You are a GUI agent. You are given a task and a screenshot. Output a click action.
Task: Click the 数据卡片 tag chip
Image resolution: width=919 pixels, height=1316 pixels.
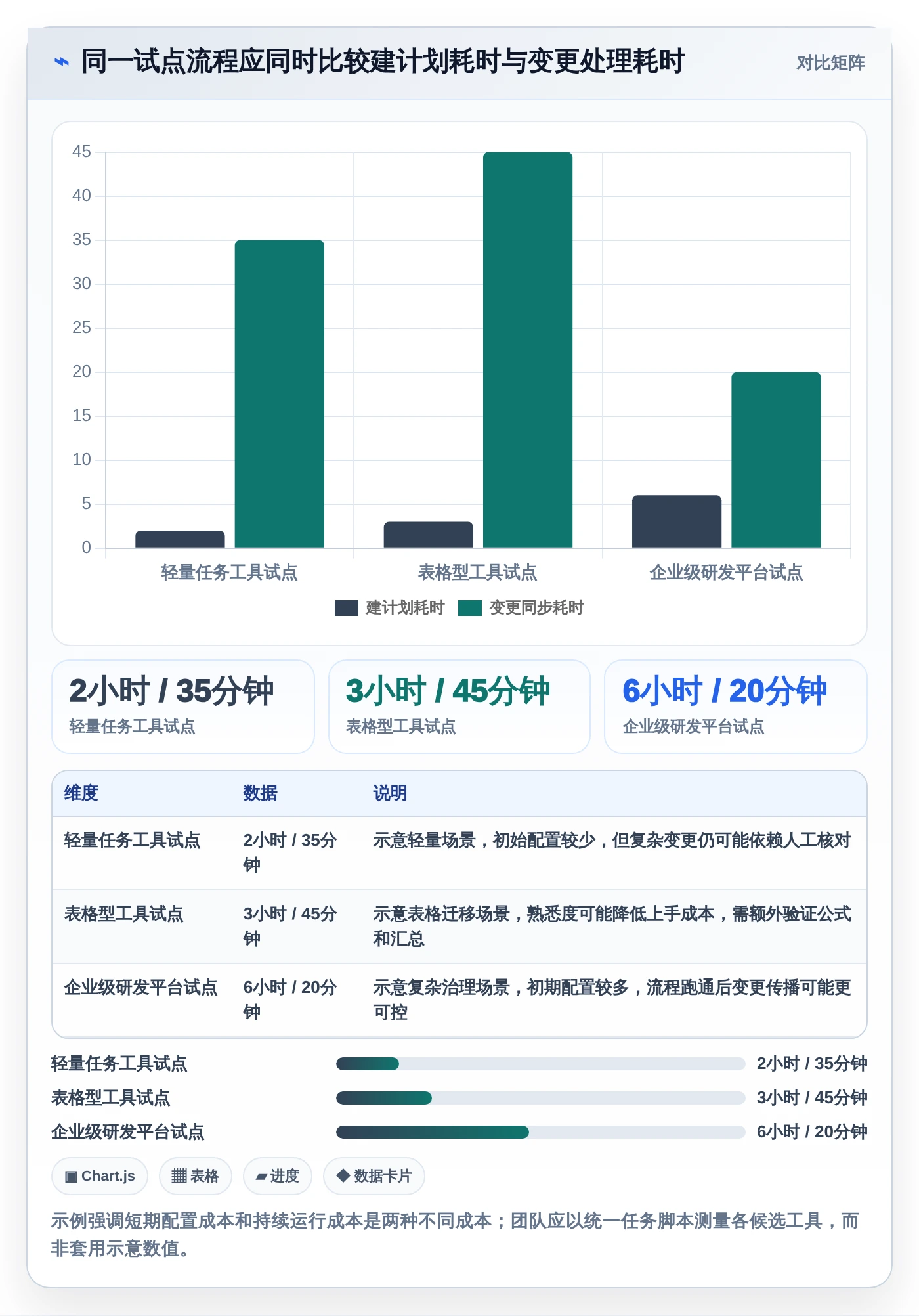tap(374, 1176)
